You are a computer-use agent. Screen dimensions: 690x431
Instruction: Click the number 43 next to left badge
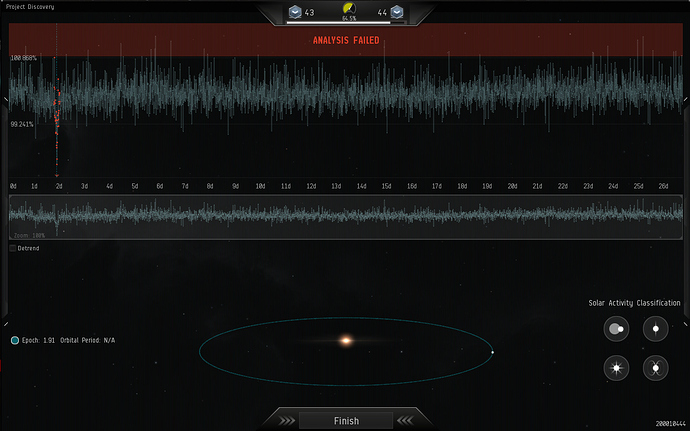pyautogui.click(x=309, y=13)
